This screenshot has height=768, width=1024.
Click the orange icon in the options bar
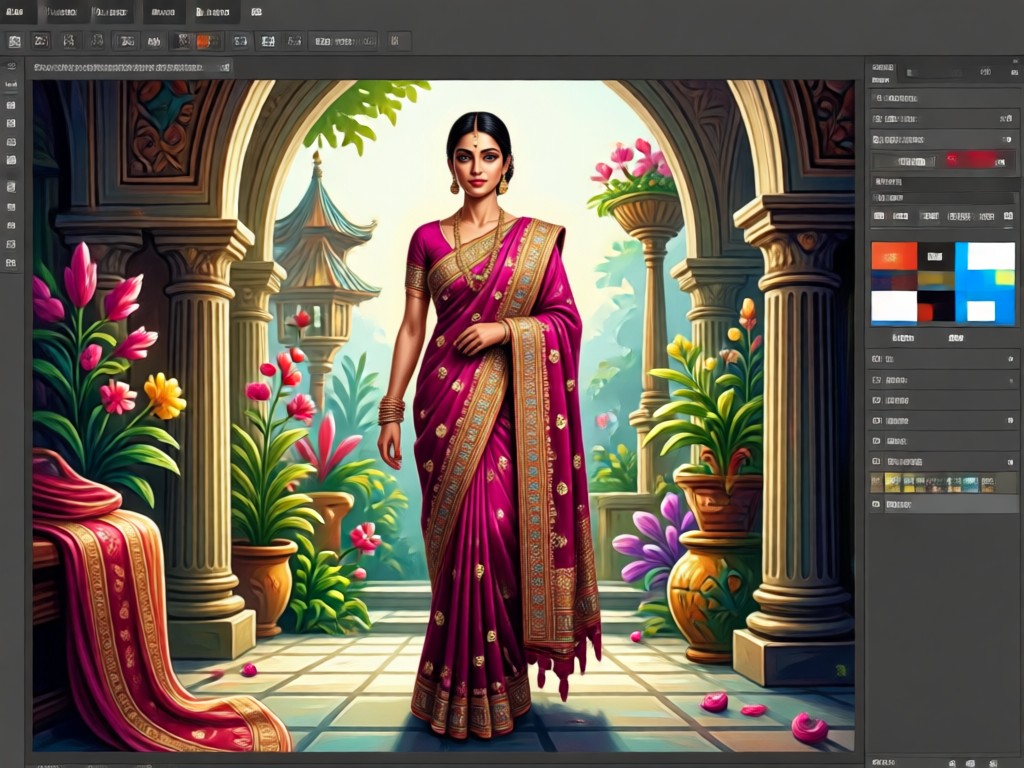pos(204,41)
